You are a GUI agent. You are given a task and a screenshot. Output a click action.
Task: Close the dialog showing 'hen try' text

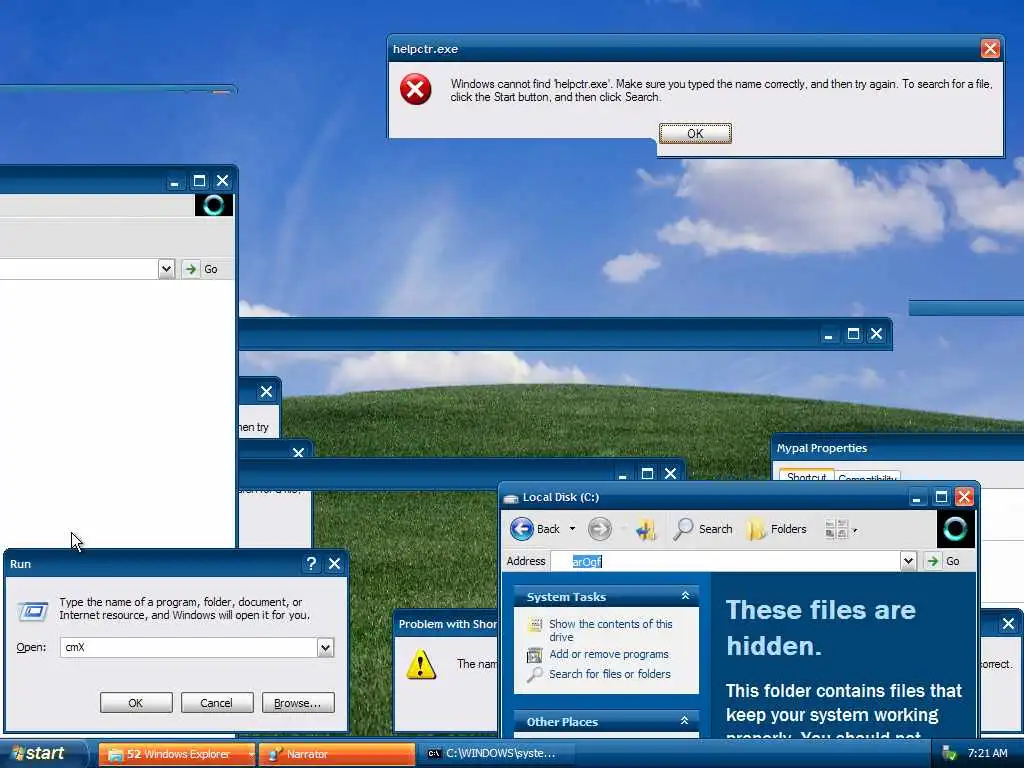[266, 392]
